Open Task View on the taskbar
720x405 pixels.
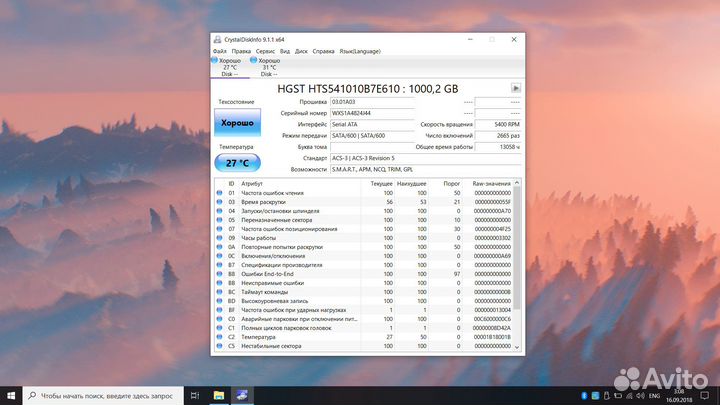coord(195,395)
